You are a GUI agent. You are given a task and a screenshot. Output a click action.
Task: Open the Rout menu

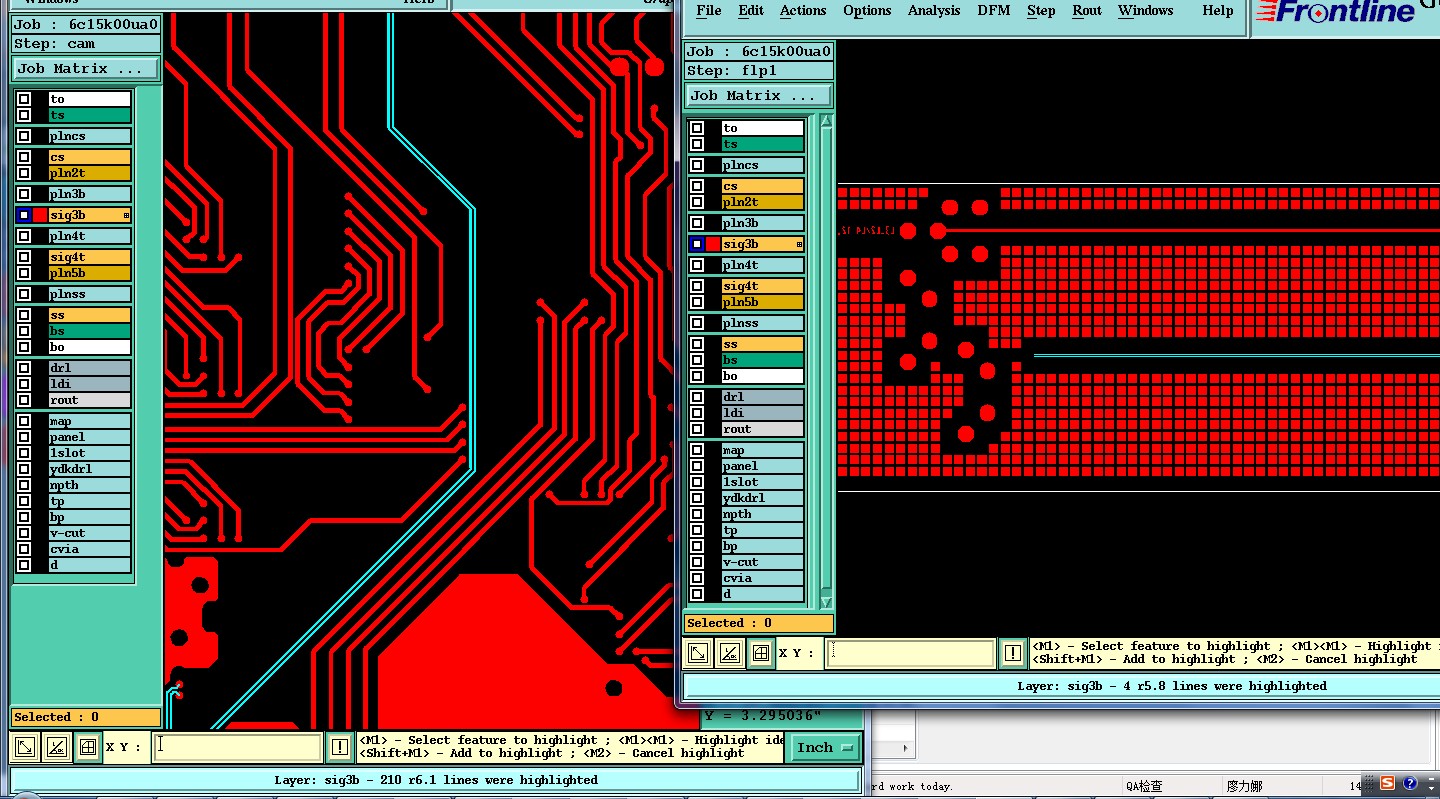pyautogui.click(x=1087, y=11)
